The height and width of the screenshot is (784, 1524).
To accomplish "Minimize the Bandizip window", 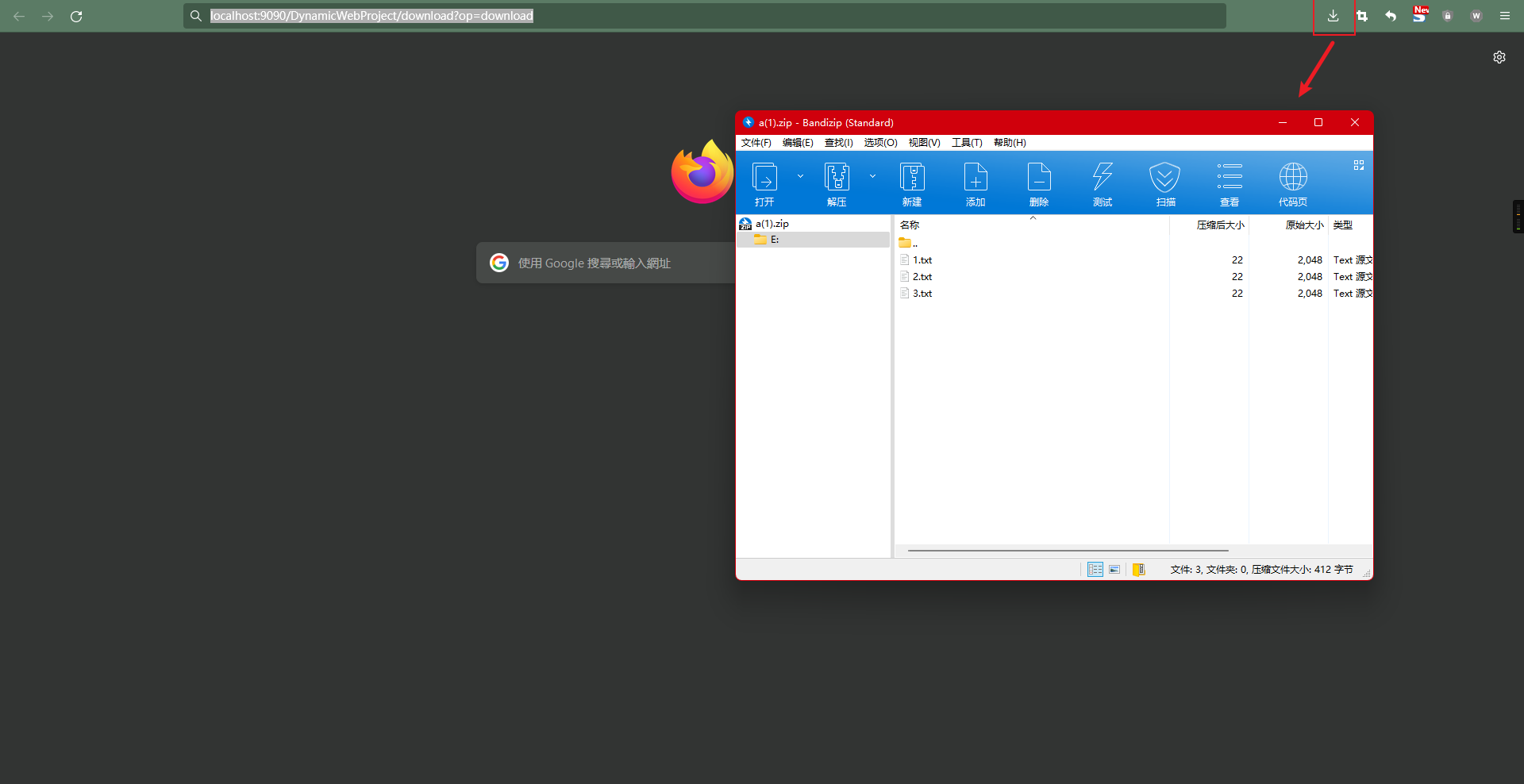I will (x=1283, y=122).
